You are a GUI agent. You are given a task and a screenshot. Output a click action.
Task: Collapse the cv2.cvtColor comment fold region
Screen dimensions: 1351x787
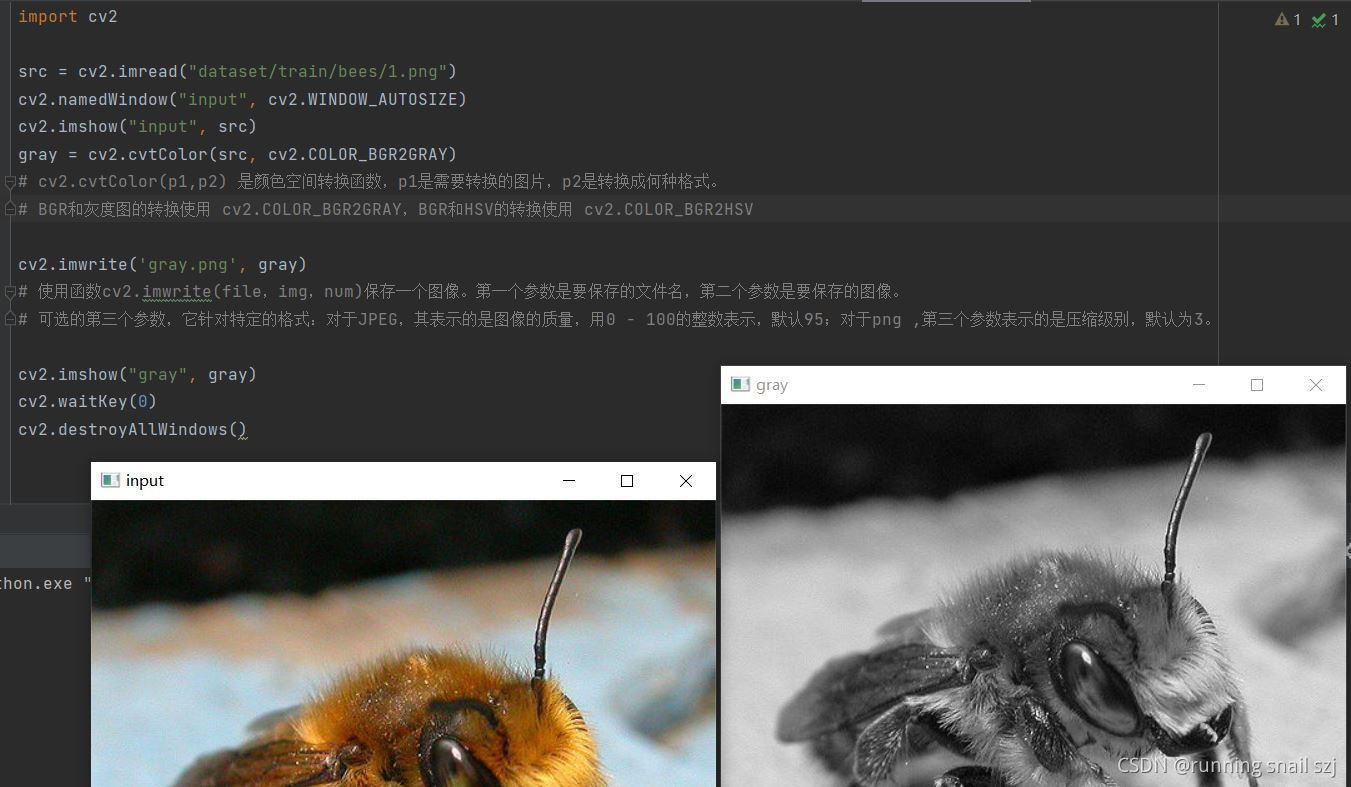(10, 182)
